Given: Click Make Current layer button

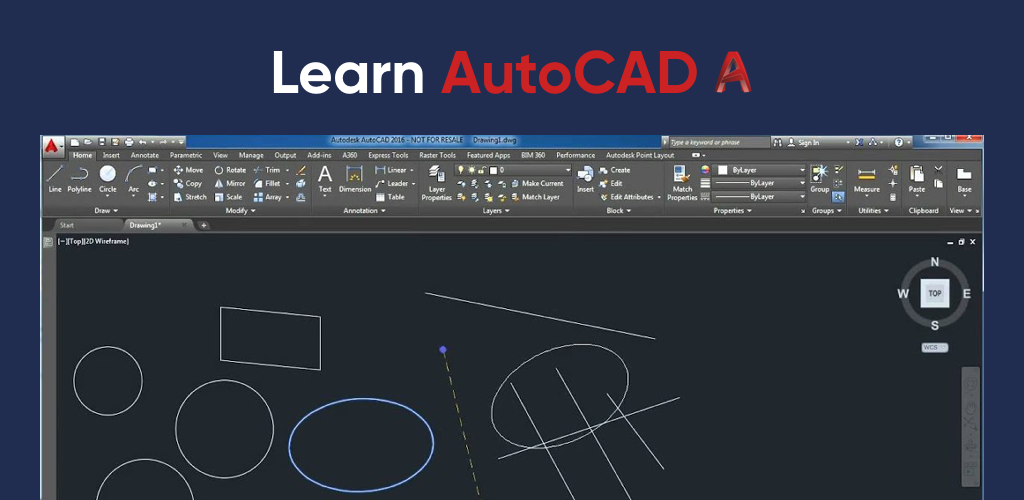Looking at the screenshot, I should (x=537, y=183).
